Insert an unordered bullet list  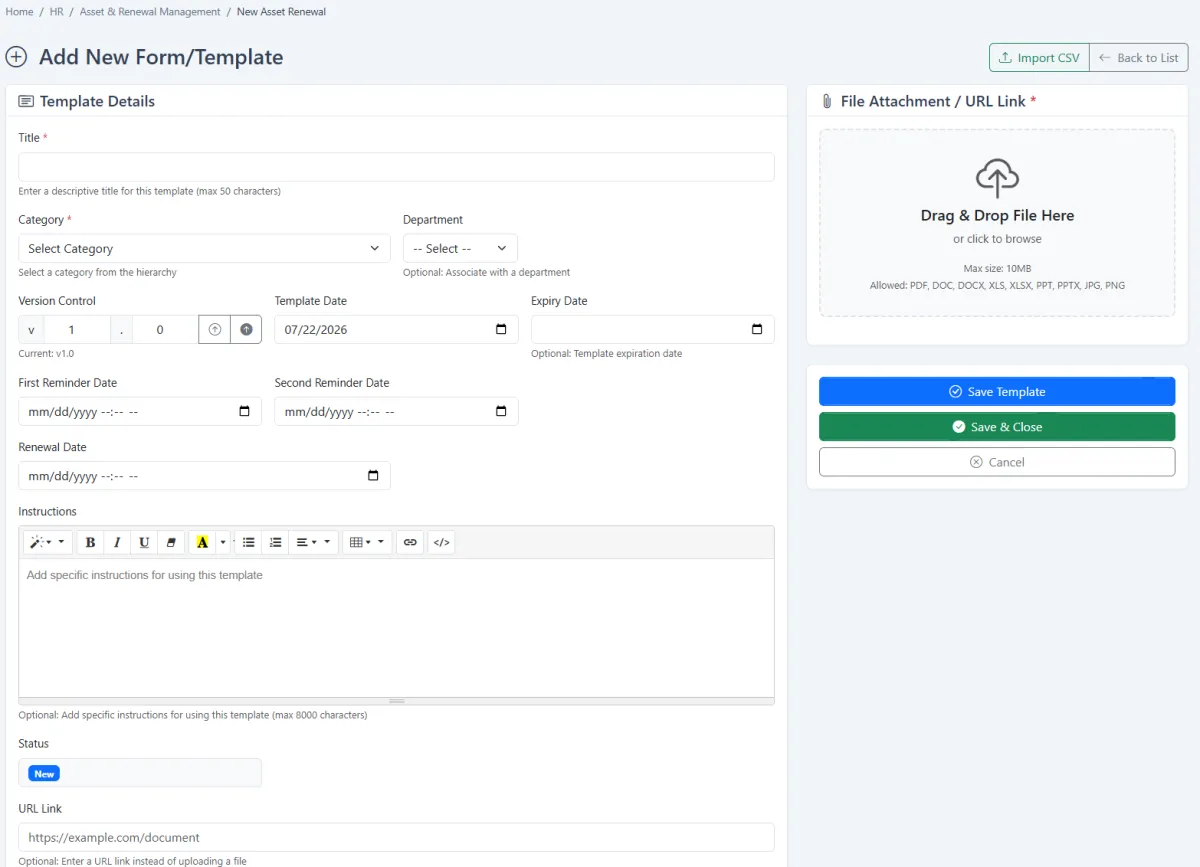point(249,542)
